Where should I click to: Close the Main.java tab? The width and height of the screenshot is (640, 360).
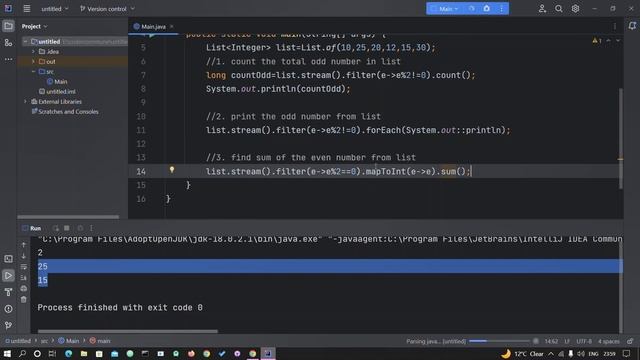tap(172, 27)
